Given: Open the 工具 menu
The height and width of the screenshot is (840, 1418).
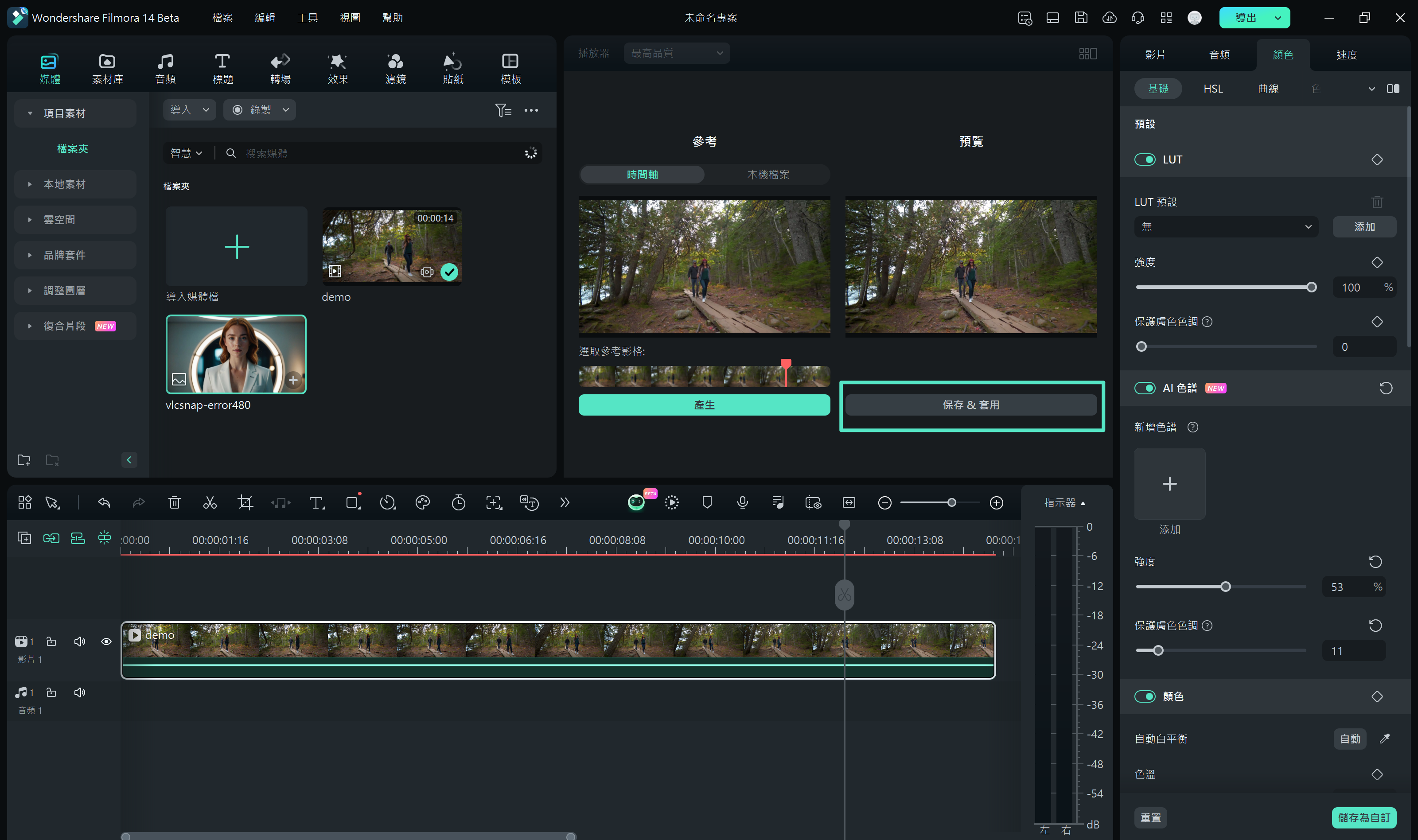Looking at the screenshot, I should [x=308, y=18].
